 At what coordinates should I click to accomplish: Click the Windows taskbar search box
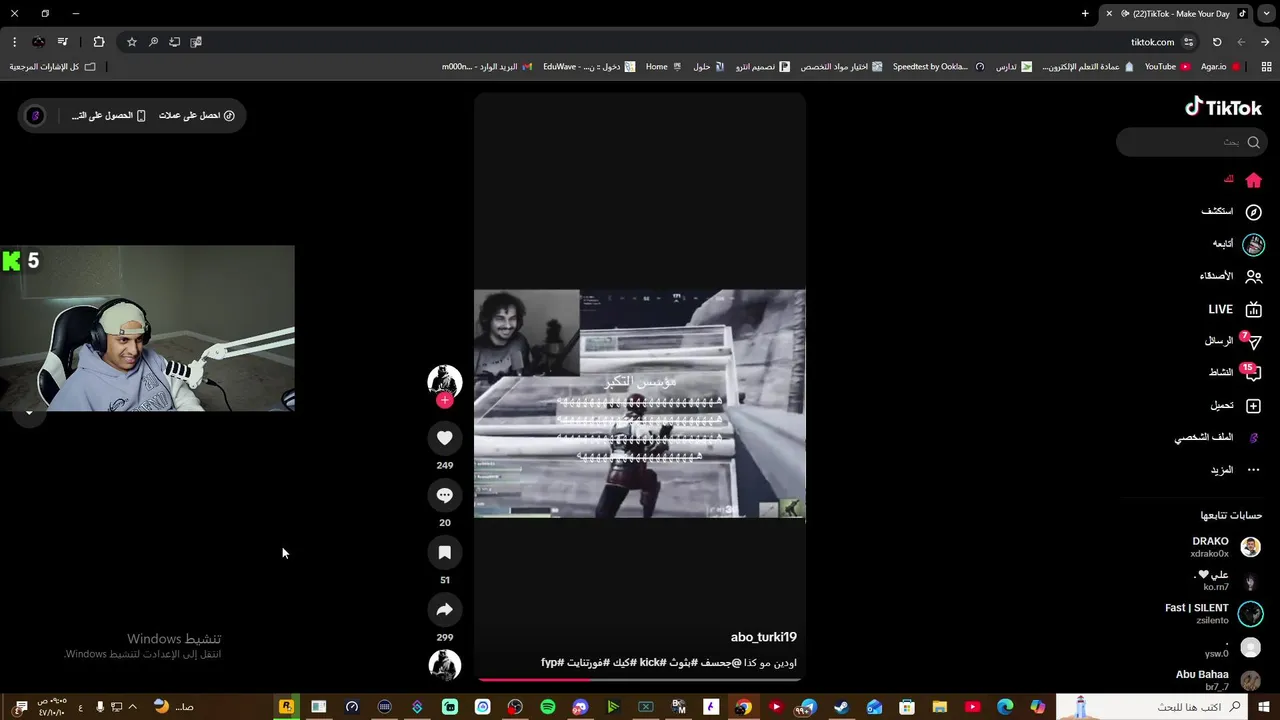pyautogui.click(x=1152, y=707)
